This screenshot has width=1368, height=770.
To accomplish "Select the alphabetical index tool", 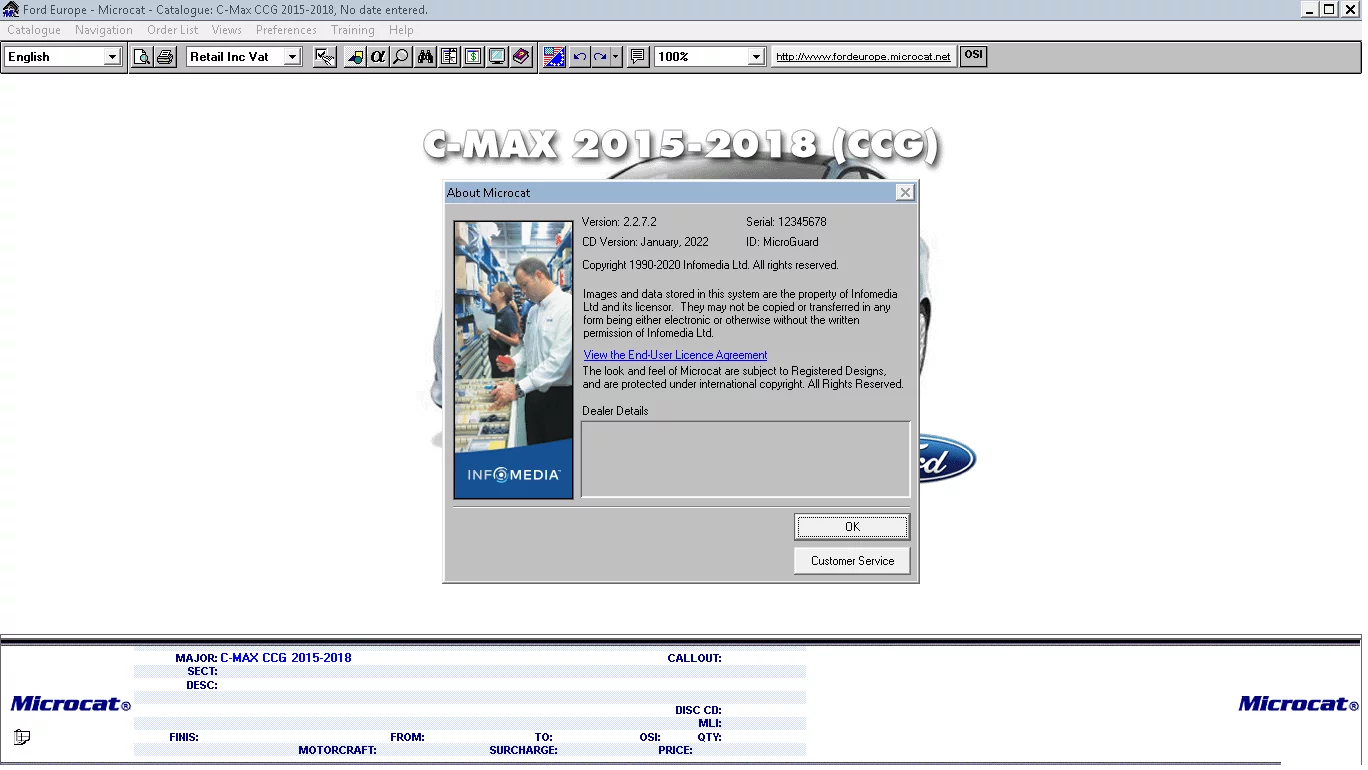I will (377, 56).
